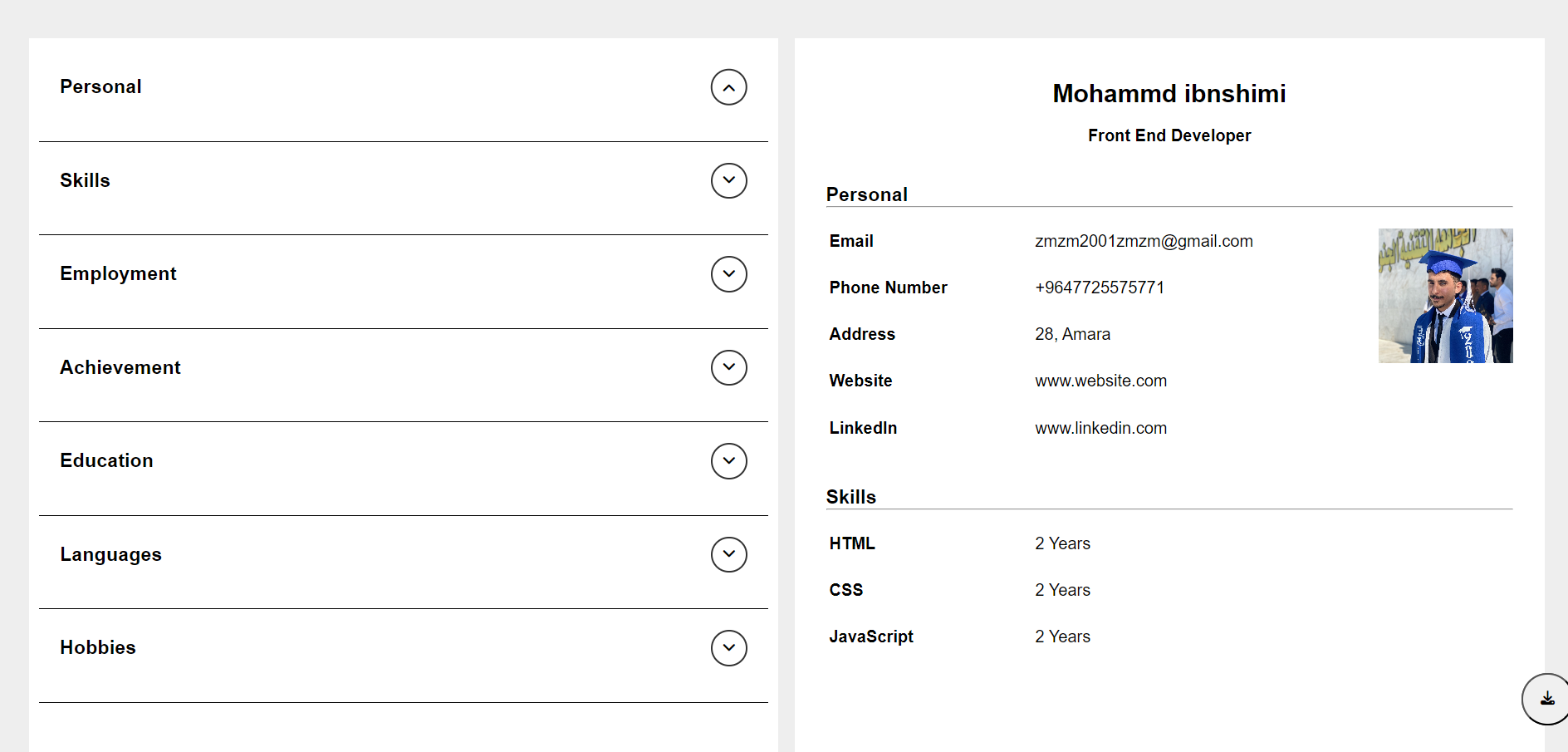Download the resume with the download icon
1568x752 pixels.
(1547, 699)
